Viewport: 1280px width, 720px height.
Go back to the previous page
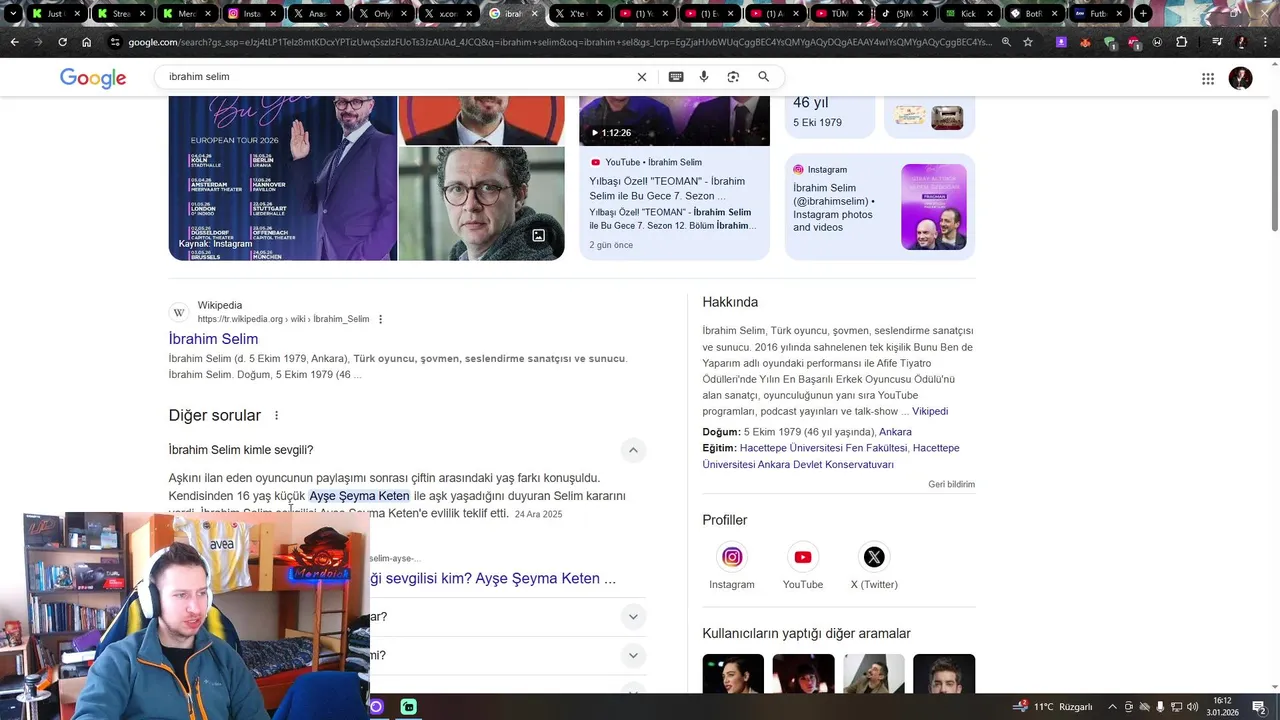point(14,42)
